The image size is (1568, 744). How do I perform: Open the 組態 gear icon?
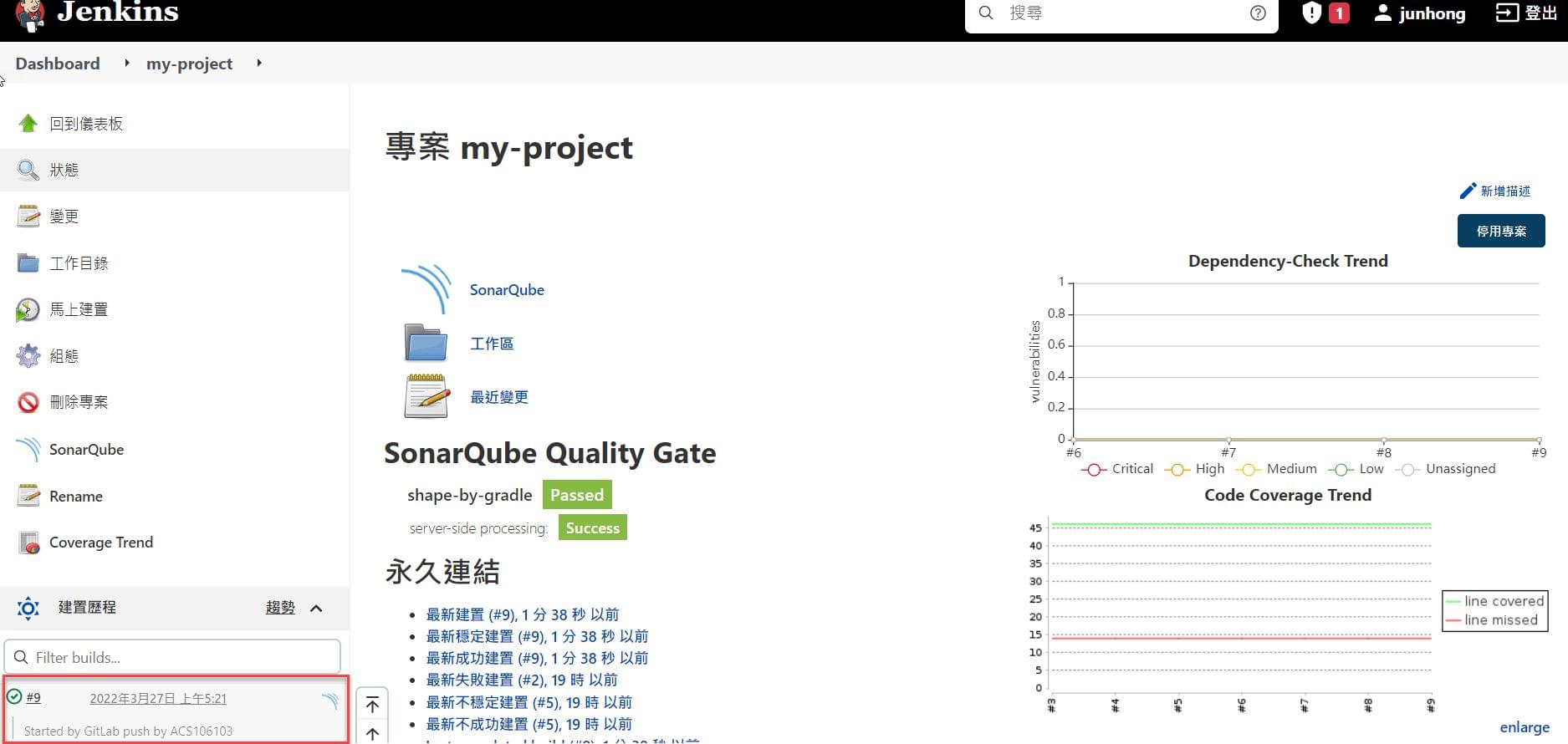[x=28, y=356]
